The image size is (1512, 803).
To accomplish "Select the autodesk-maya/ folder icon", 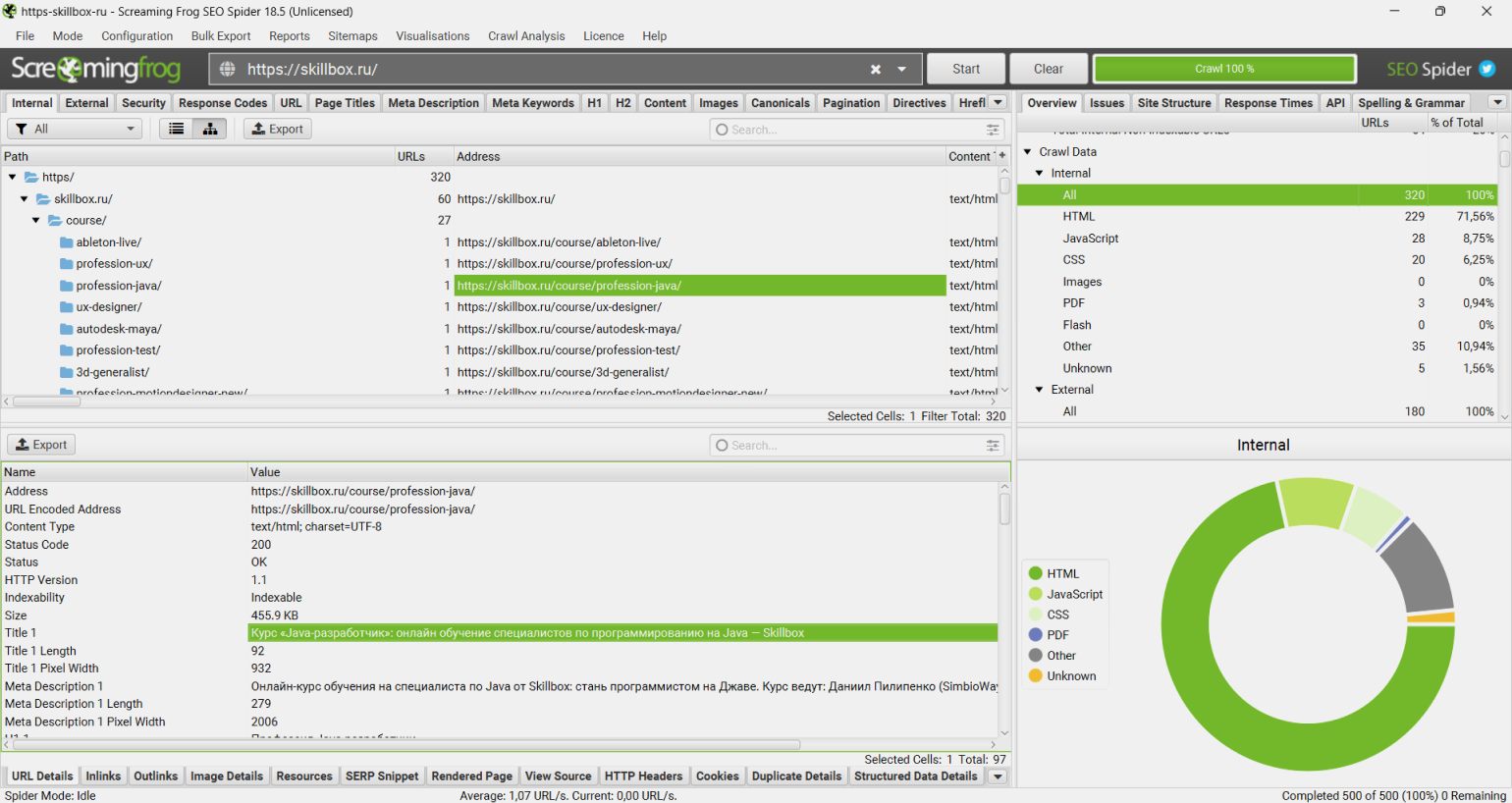I will point(67,329).
